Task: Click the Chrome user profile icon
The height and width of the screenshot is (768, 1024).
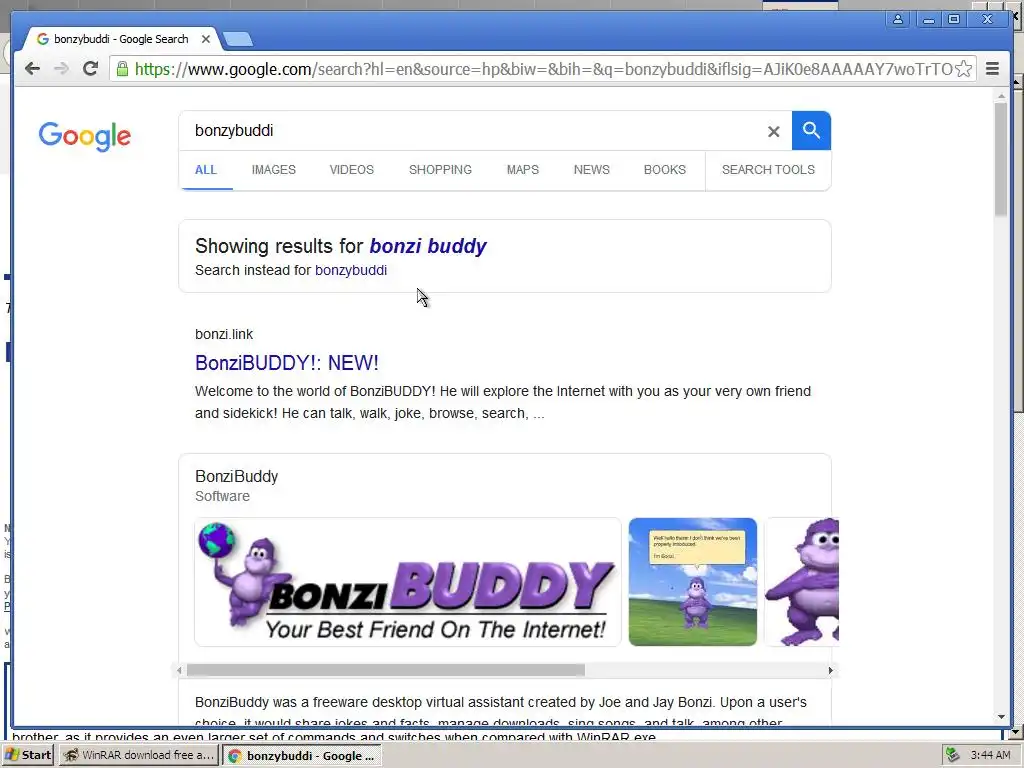Action: click(x=898, y=20)
